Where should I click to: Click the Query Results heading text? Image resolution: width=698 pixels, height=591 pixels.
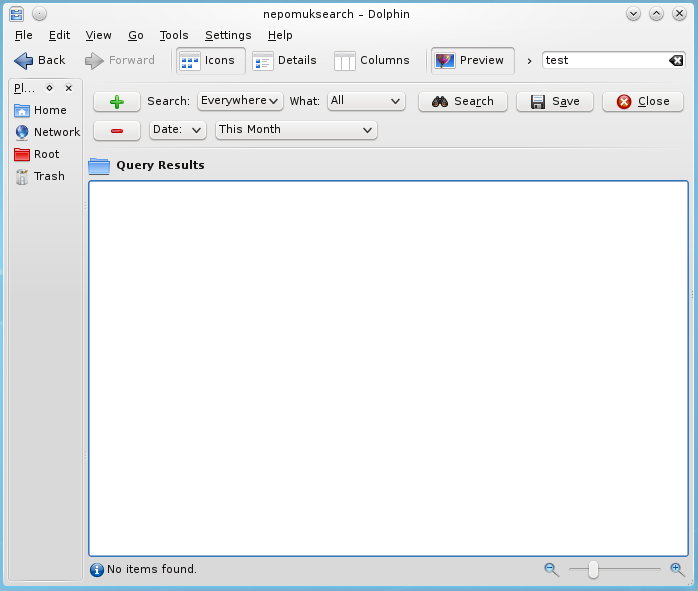tap(160, 165)
